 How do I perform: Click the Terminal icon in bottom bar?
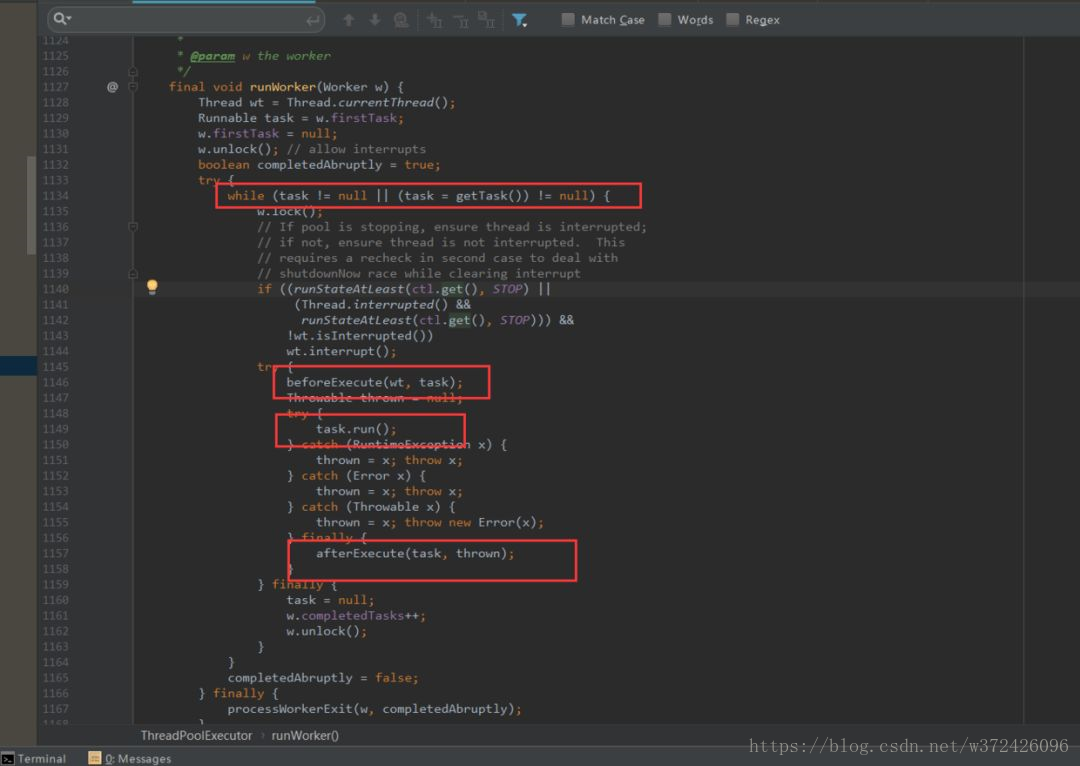(x=8, y=758)
